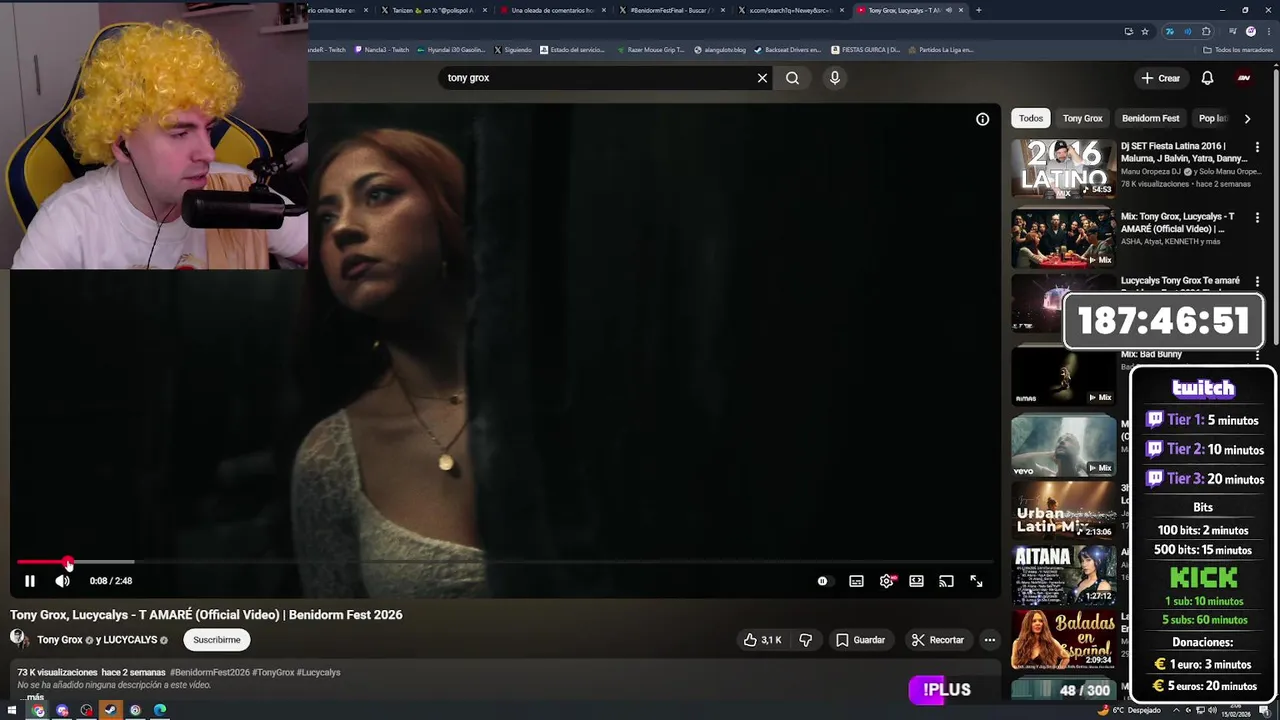Open a new browser tab
The height and width of the screenshot is (720, 1280).
pyautogui.click(x=978, y=10)
